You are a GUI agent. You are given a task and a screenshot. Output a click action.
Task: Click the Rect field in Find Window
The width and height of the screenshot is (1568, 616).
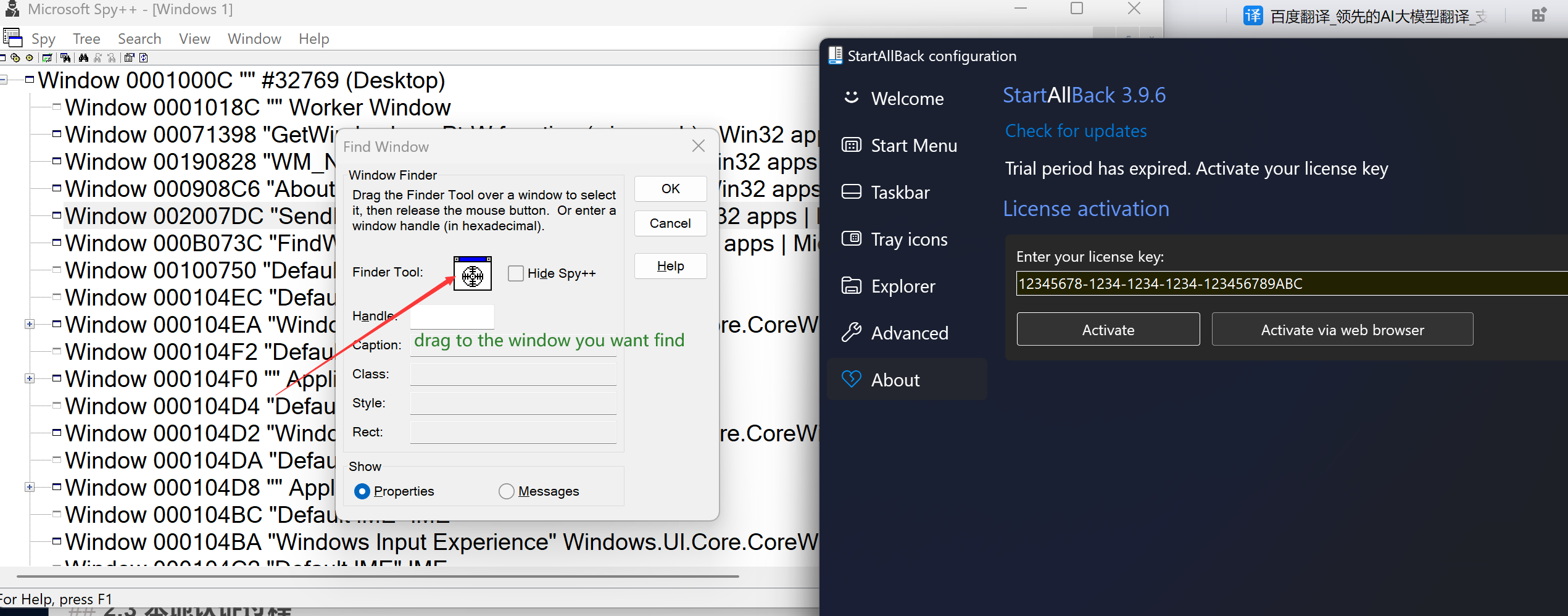[x=513, y=433]
